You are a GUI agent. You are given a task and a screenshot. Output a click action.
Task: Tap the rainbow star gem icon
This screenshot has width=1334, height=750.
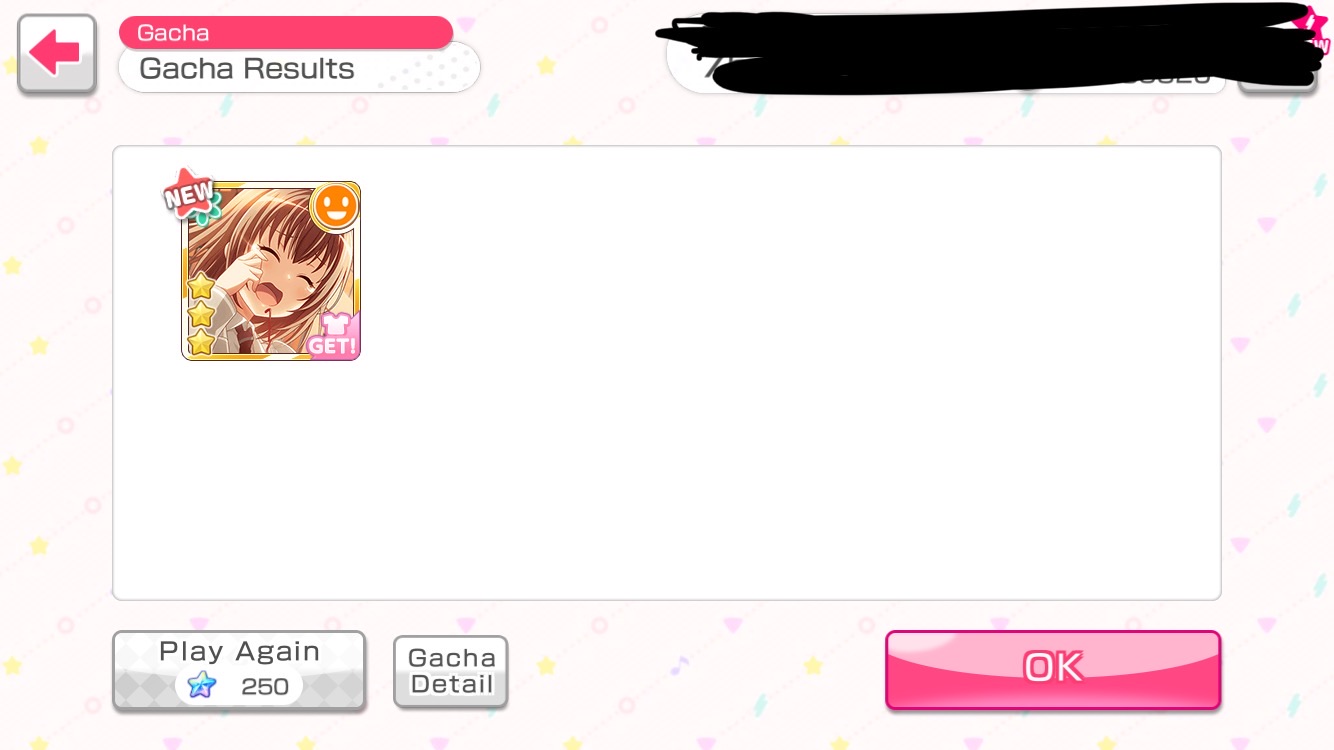(202, 686)
